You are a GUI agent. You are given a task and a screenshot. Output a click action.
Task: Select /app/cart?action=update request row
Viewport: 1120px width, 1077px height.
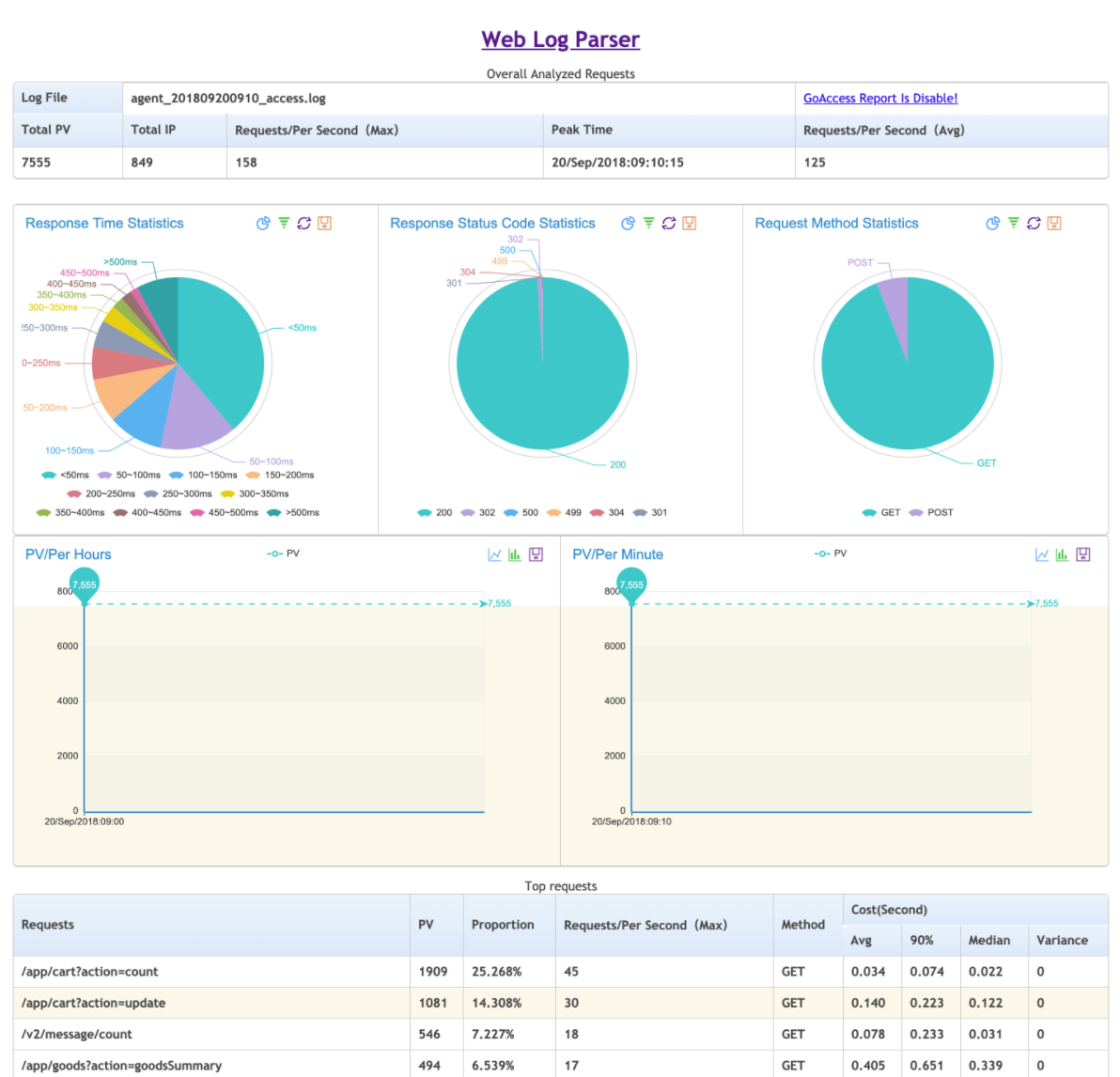coord(561,1004)
